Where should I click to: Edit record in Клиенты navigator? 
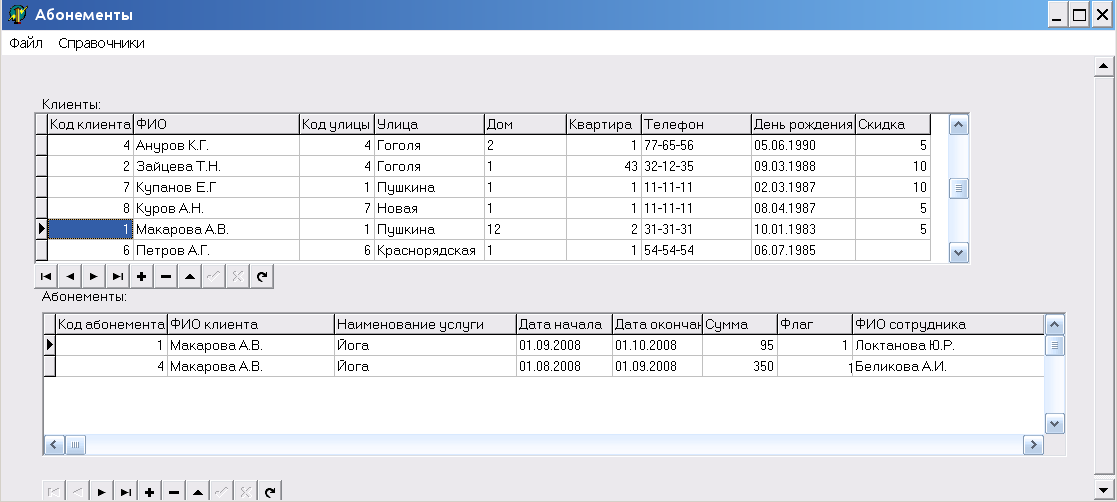(x=189, y=277)
